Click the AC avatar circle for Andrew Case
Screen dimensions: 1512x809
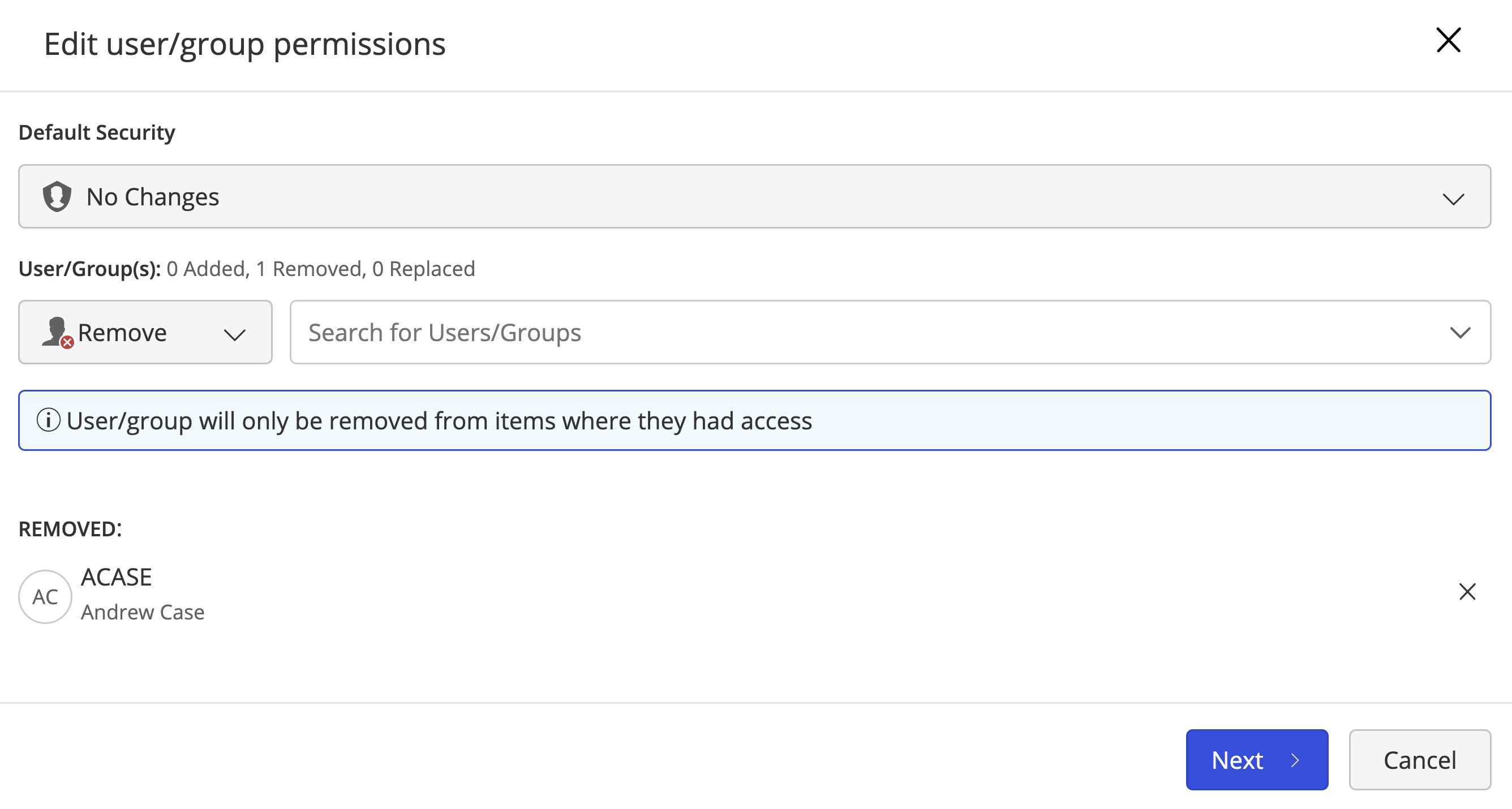45,596
